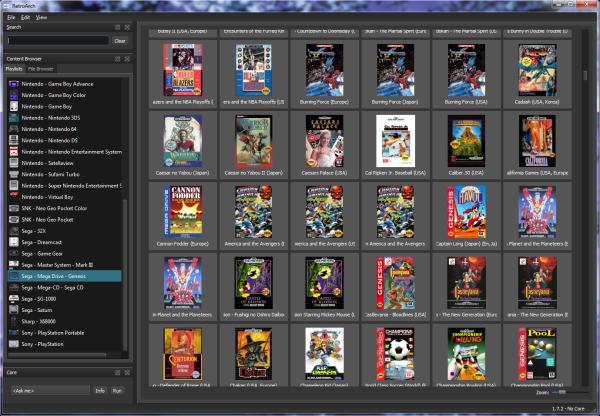Click the Nintendo Game Boy playlist icon
The width and height of the screenshot is (600, 416).
[x=14, y=106]
